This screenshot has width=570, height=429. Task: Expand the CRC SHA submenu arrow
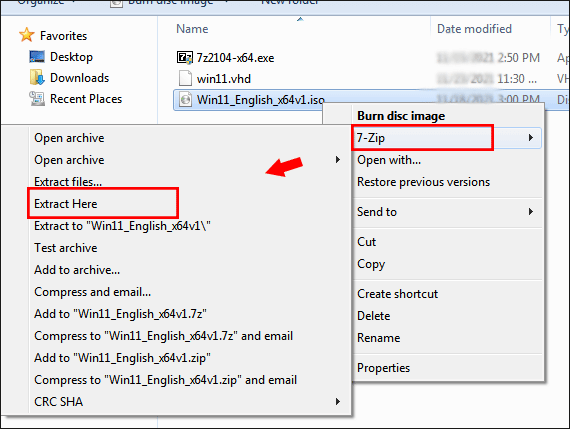(338, 401)
